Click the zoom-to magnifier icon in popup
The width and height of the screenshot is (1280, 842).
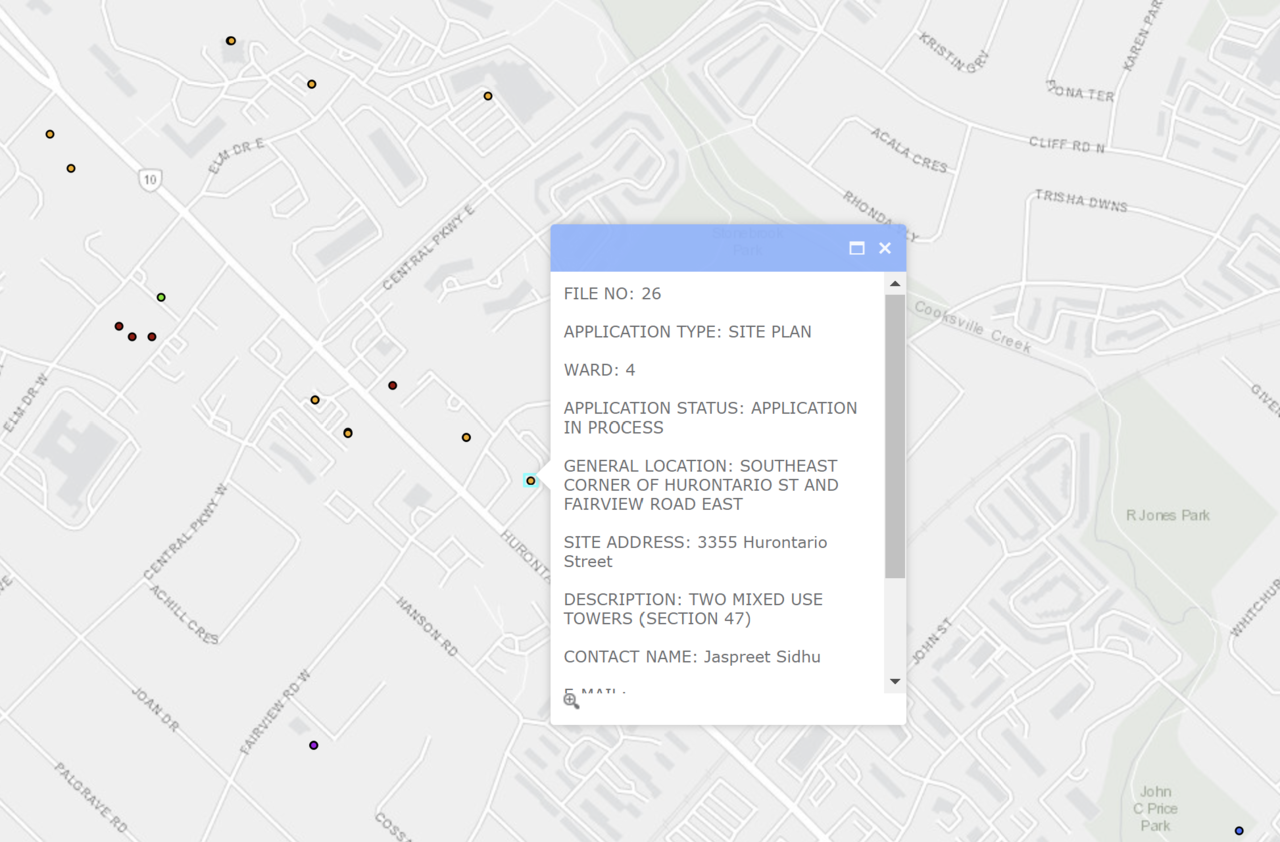click(x=571, y=701)
